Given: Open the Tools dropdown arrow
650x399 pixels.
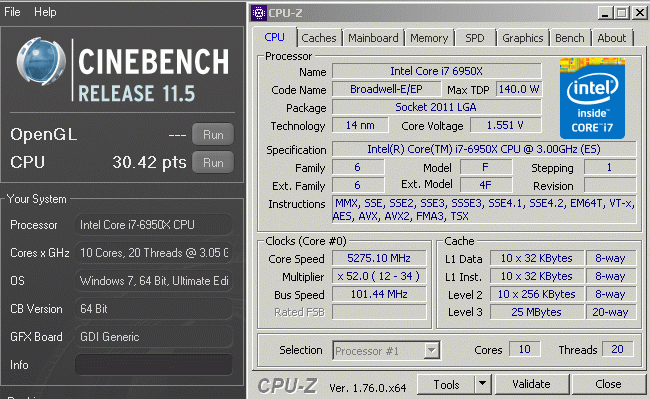Looking at the screenshot, I should (x=483, y=384).
